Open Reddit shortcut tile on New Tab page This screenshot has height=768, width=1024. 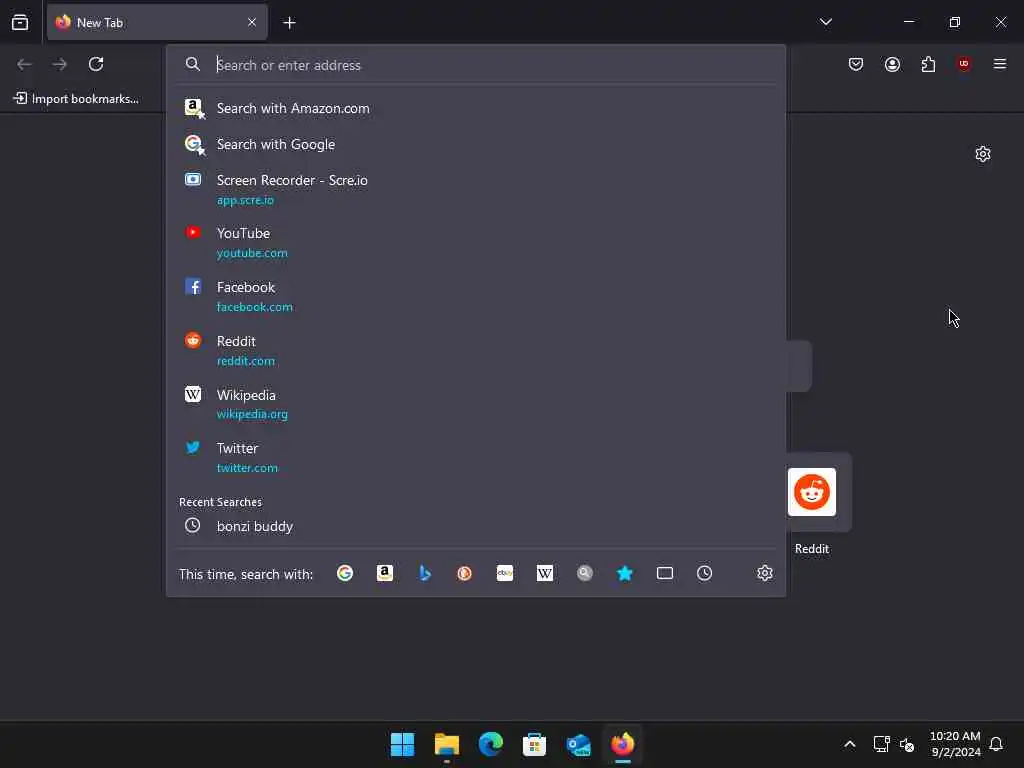coord(812,492)
